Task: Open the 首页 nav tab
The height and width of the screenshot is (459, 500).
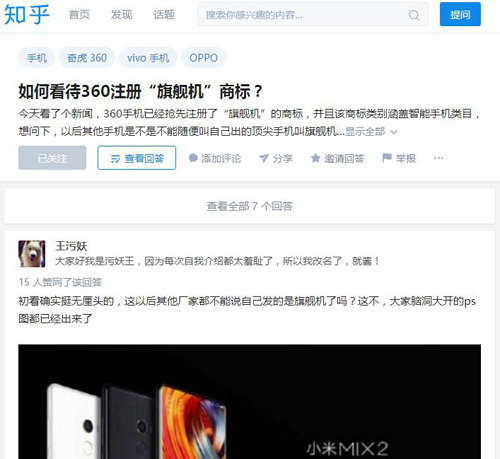Action: click(79, 15)
